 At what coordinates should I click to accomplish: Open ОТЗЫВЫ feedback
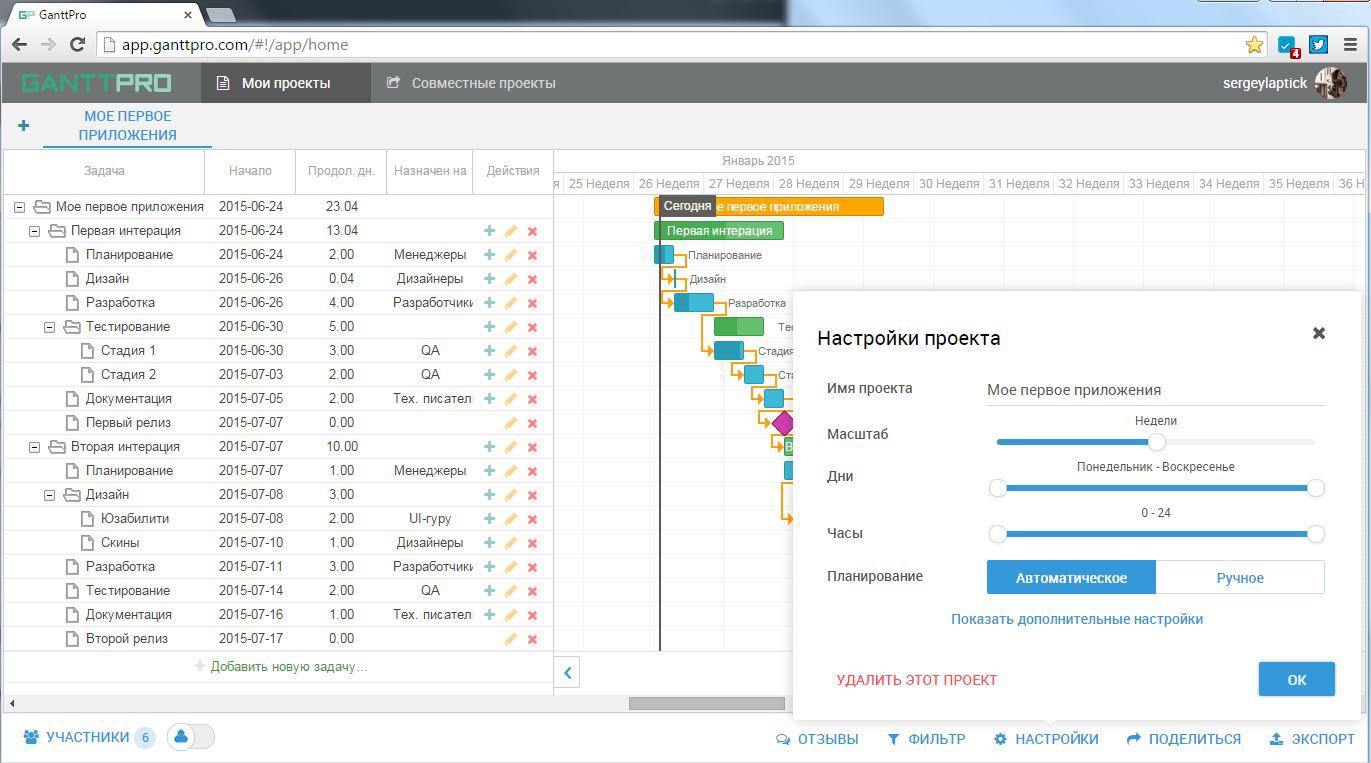pyautogui.click(x=817, y=739)
